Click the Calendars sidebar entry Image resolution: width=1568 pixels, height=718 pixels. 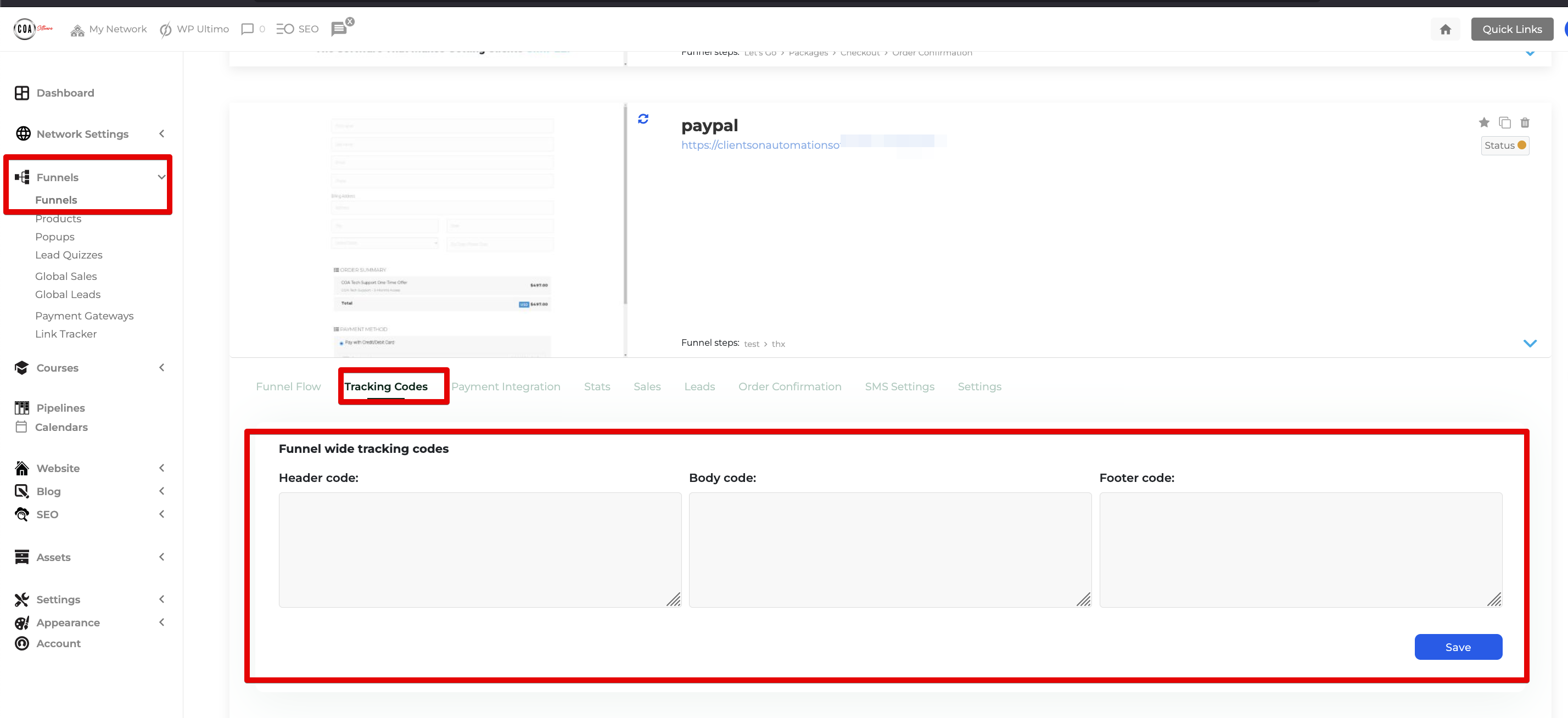pos(61,427)
